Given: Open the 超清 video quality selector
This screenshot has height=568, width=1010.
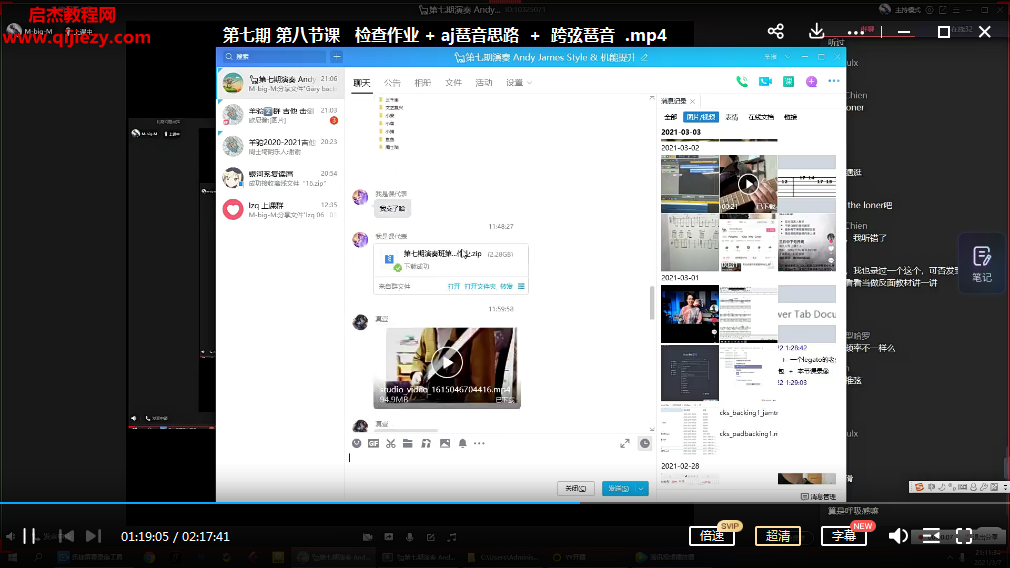Looking at the screenshot, I should point(777,536).
